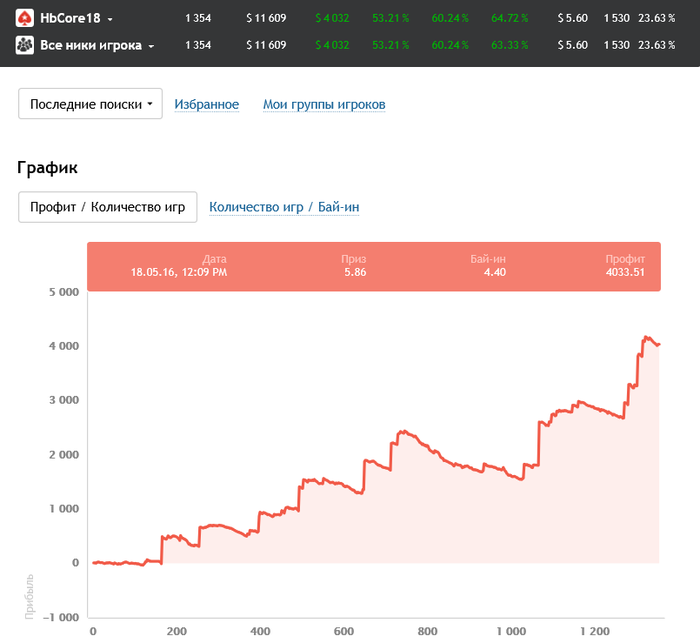Click $4 032 in Все ники игрока row
The height and width of the screenshot is (643, 700).
coord(332,46)
